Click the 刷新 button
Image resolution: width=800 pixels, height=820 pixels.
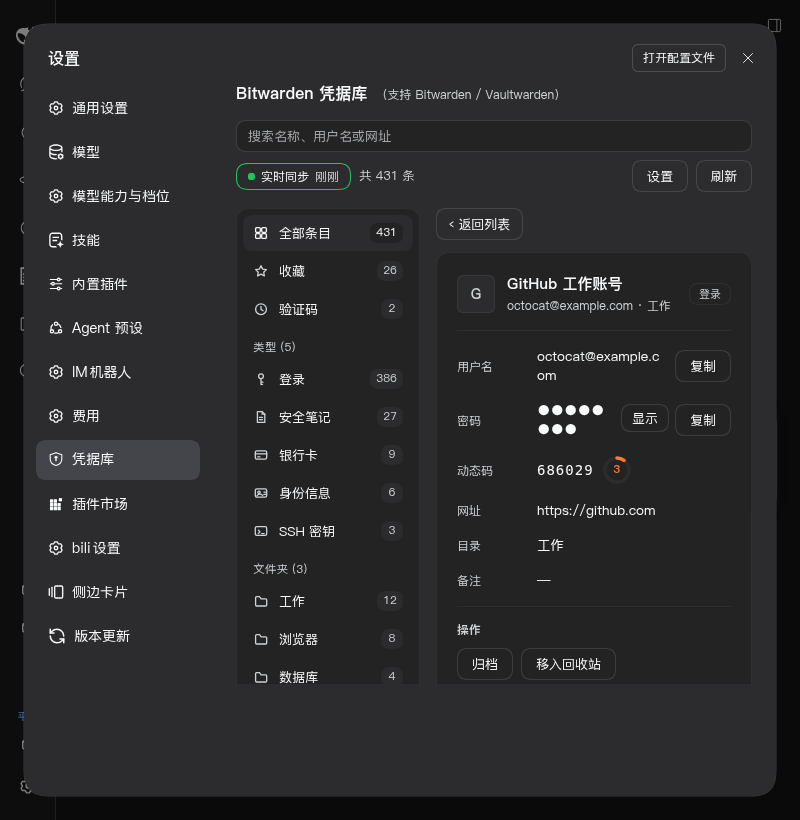coord(724,177)
